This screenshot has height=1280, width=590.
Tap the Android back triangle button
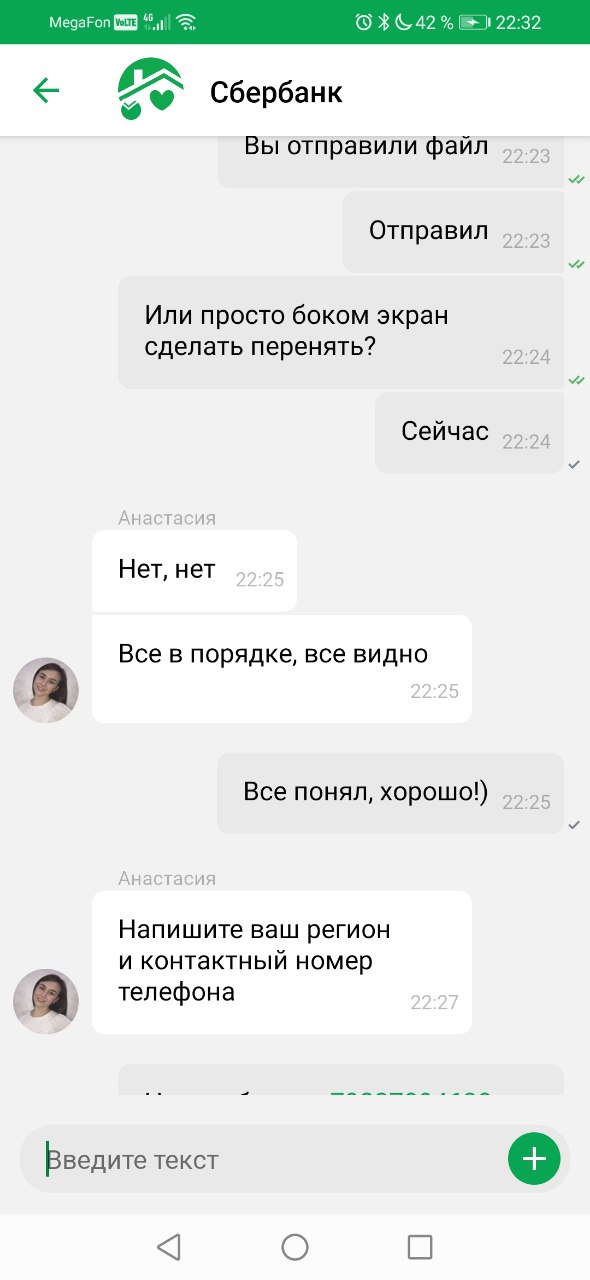point(169,1246)
